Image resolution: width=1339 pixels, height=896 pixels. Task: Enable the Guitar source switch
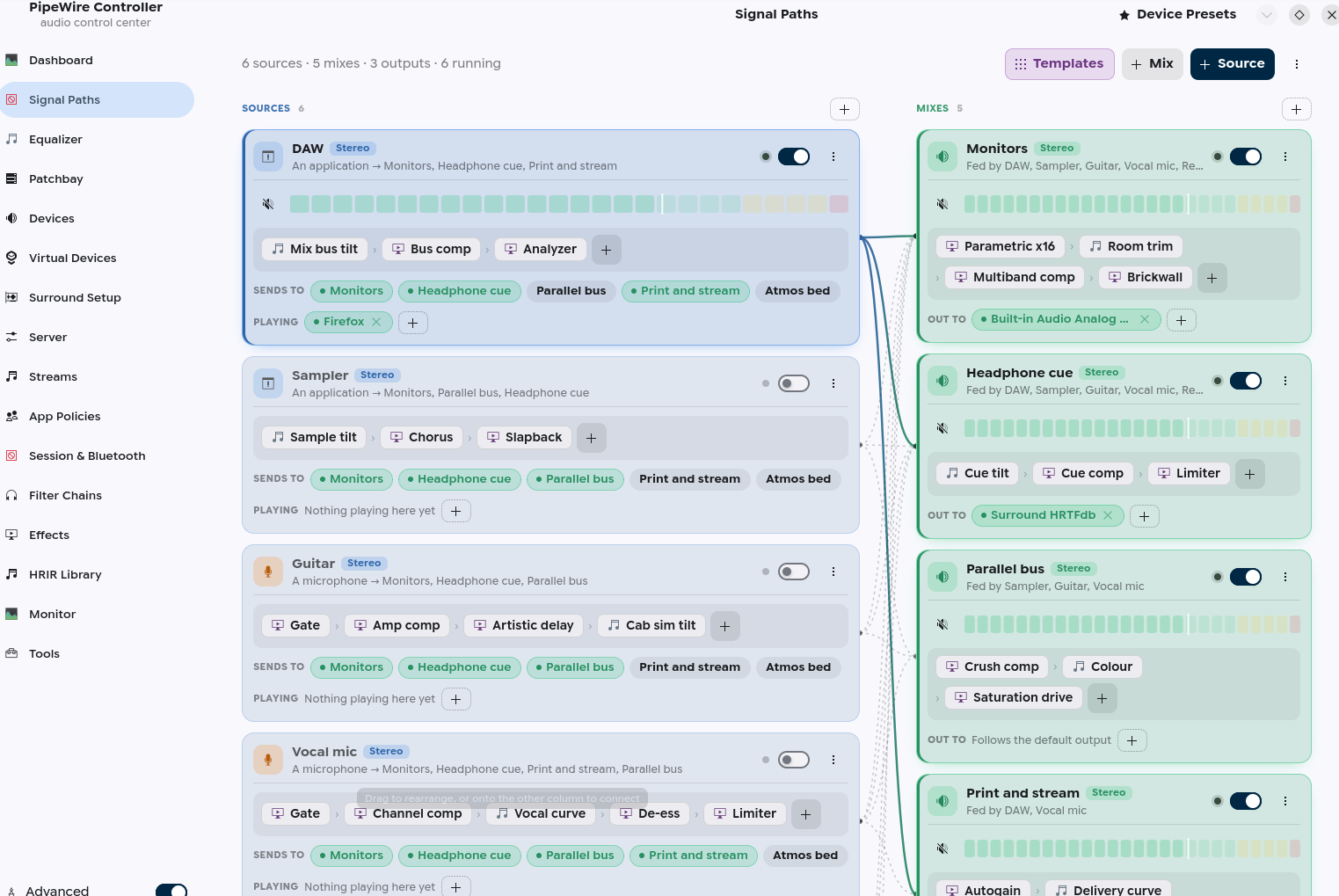coord(794,572)
